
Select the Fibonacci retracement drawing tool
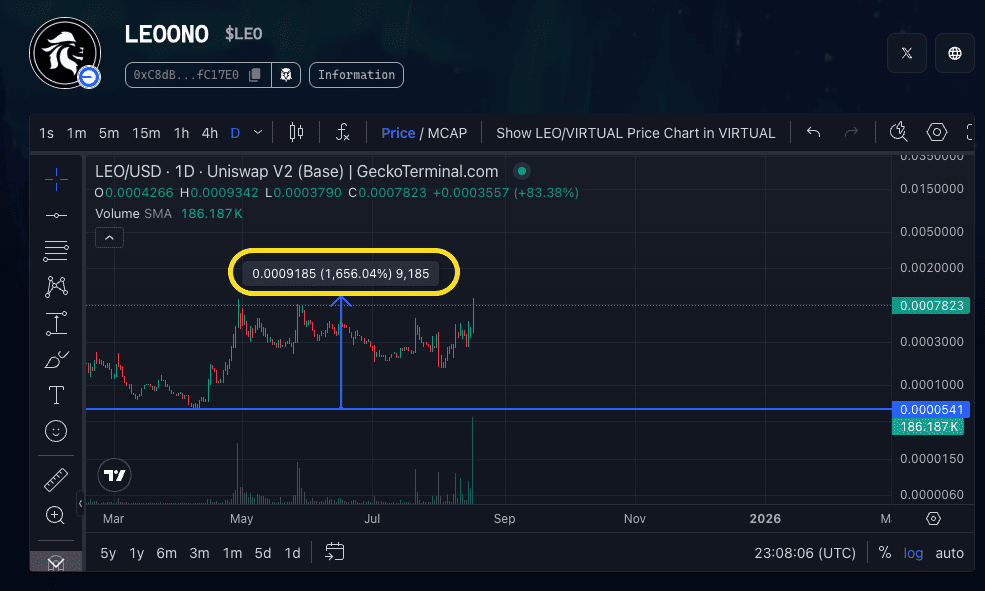[56, 251]
